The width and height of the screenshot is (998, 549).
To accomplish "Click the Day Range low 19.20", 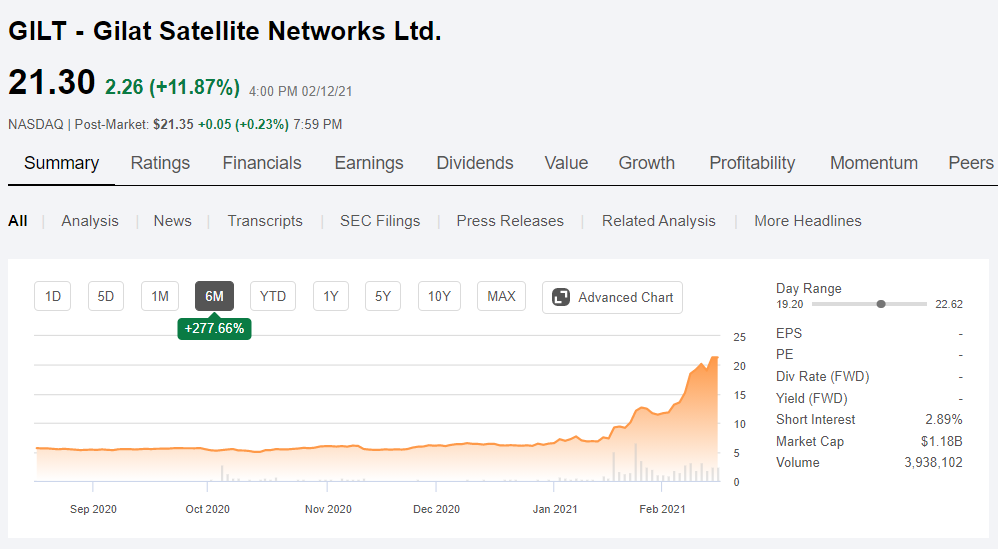I will pyautogui.click(x=789, y=304).
